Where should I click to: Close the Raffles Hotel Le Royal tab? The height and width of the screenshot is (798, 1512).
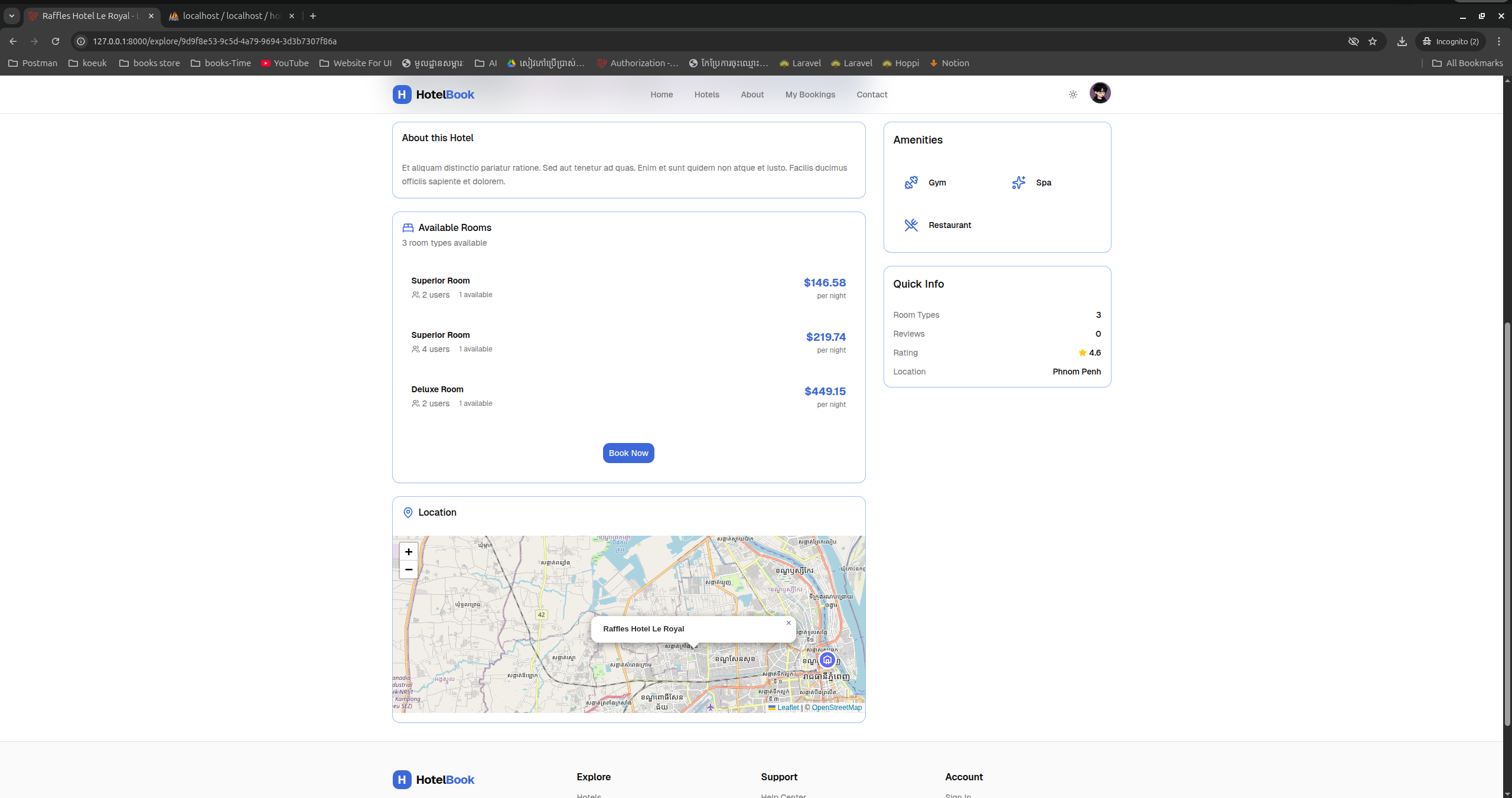151,16
